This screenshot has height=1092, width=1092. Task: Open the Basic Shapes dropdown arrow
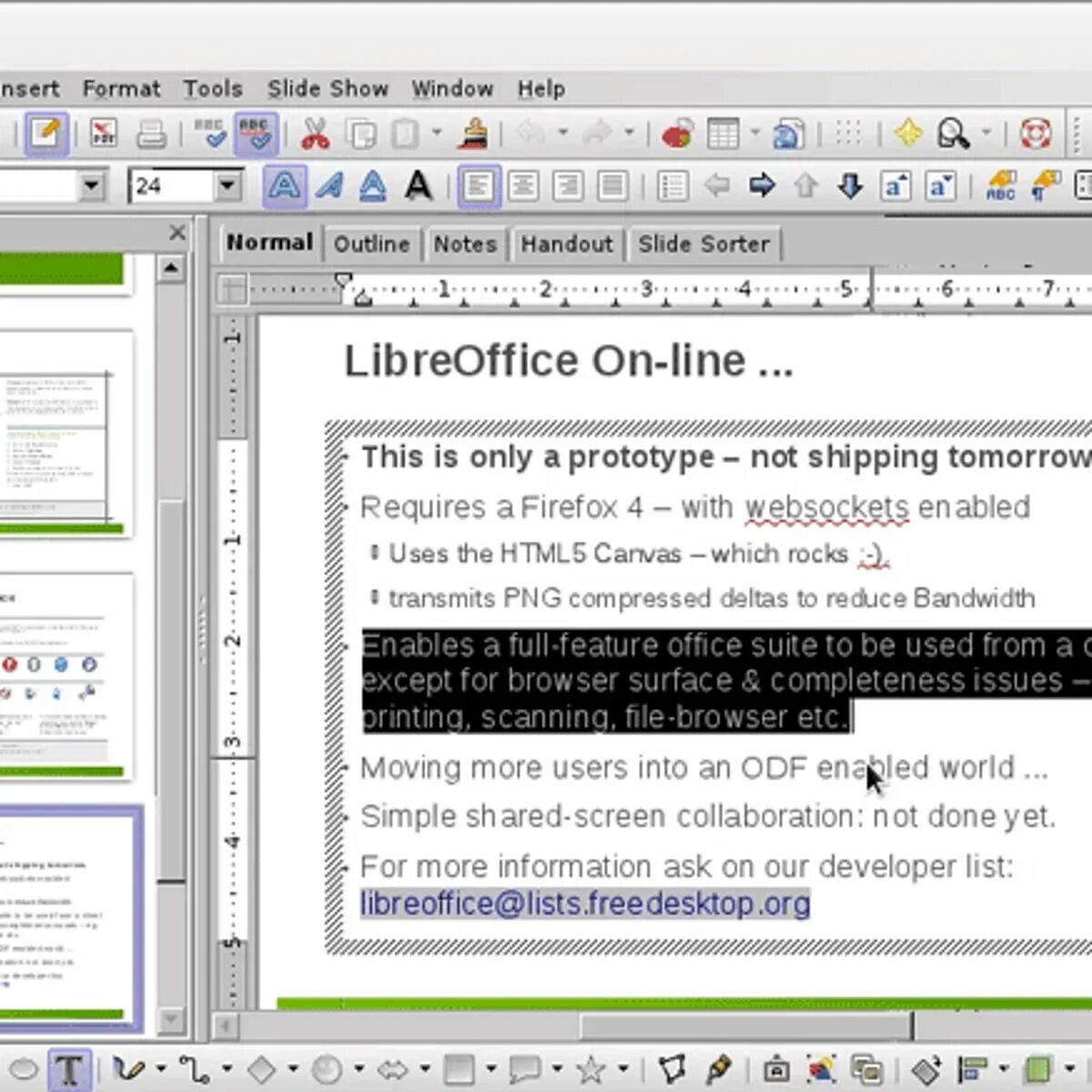point(293,1068)
